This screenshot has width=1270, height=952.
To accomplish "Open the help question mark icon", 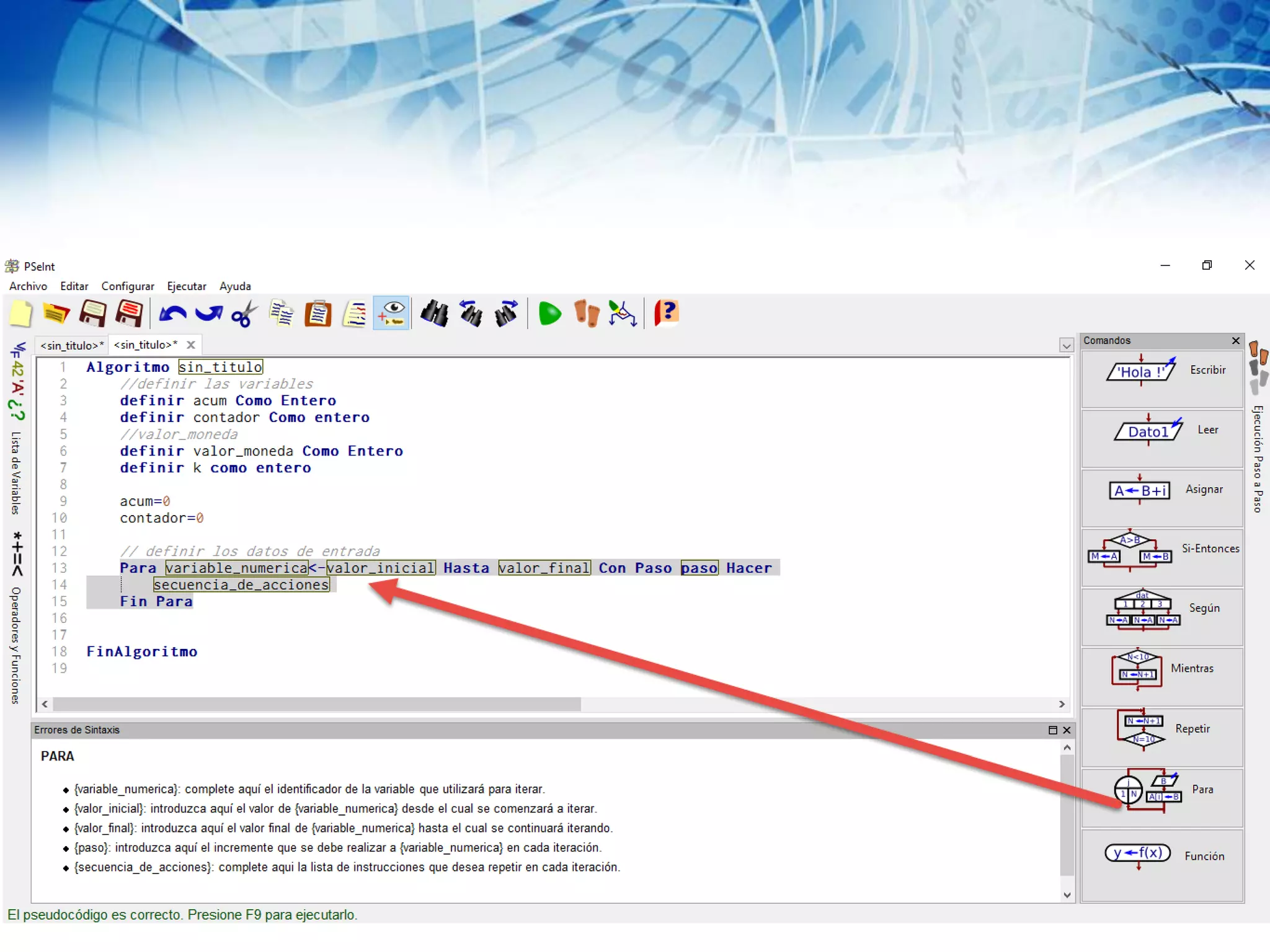I will point(667,314).
